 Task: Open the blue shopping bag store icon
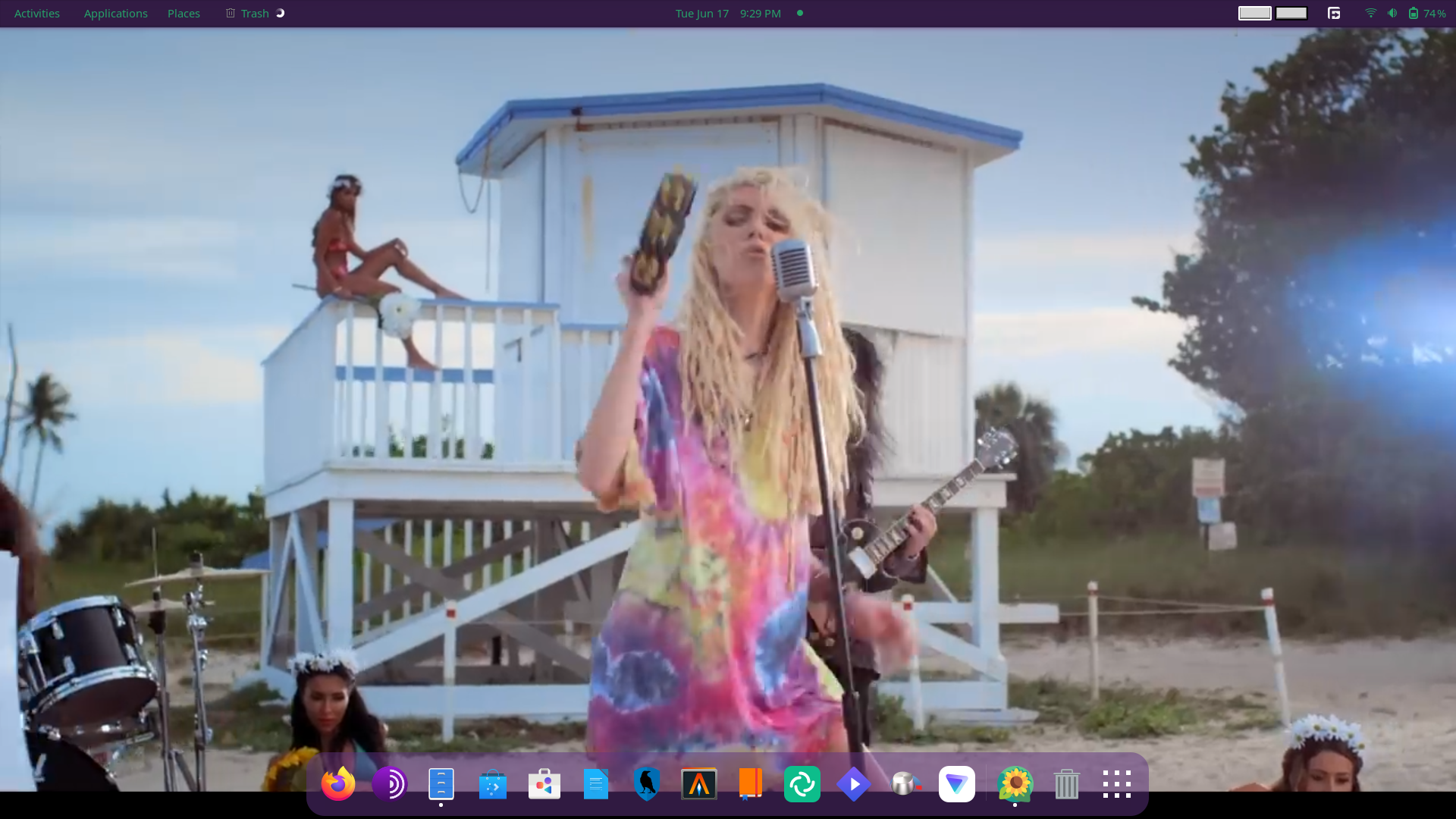click(x=493, y=784)
